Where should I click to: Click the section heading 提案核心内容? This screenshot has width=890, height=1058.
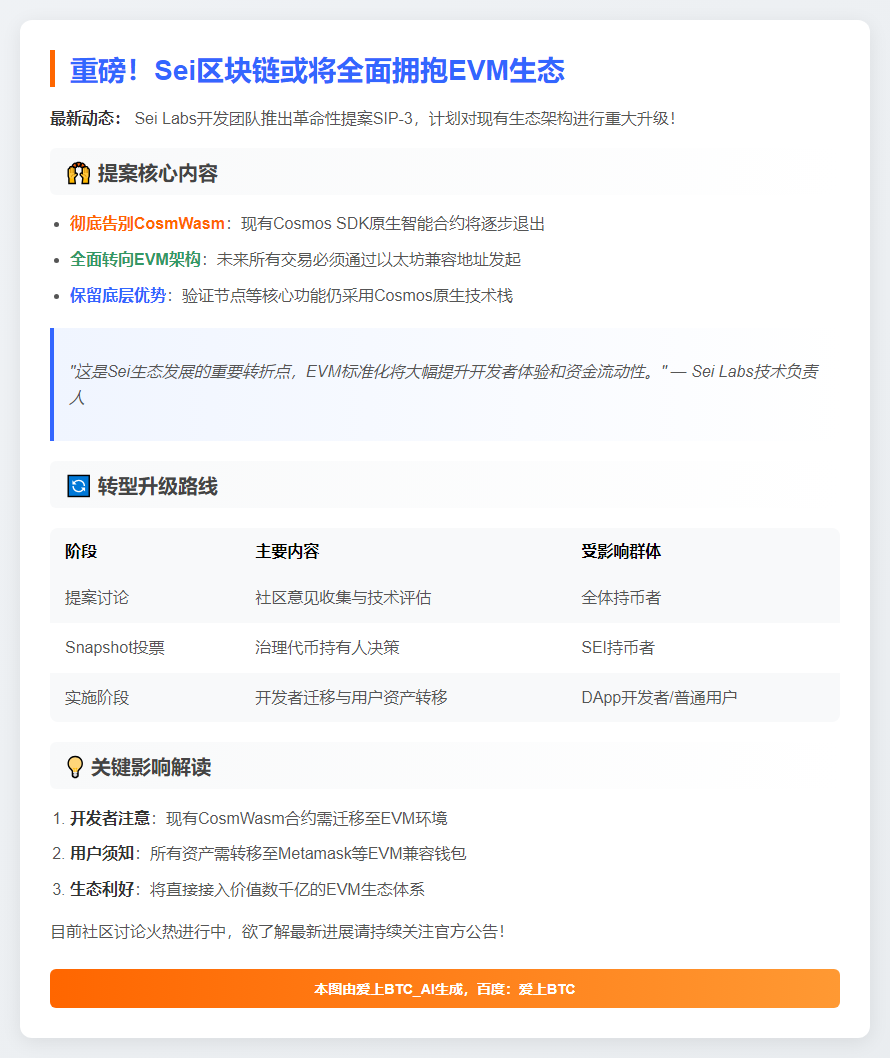coord(157,173)
